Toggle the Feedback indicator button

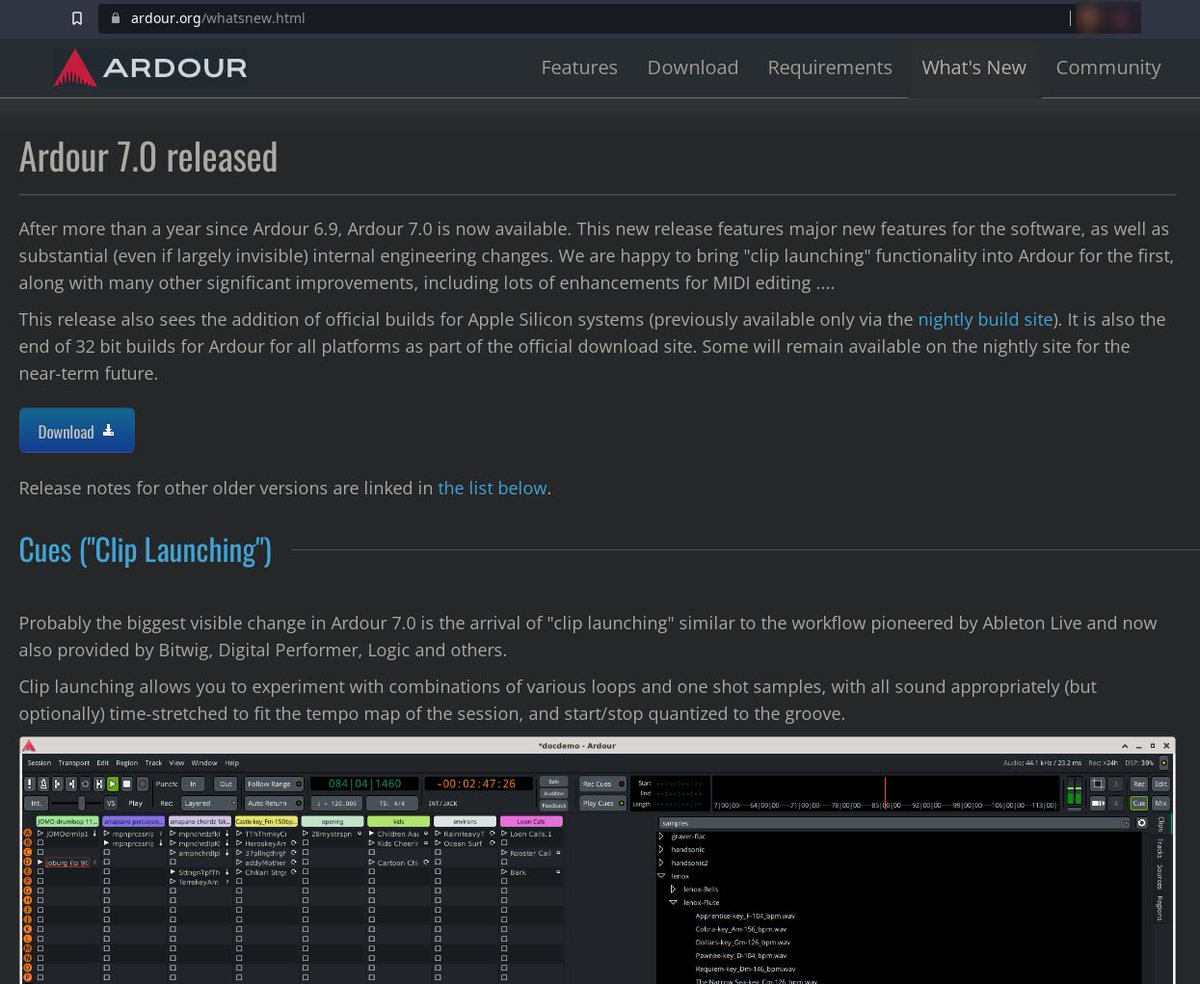coord(553,805)
